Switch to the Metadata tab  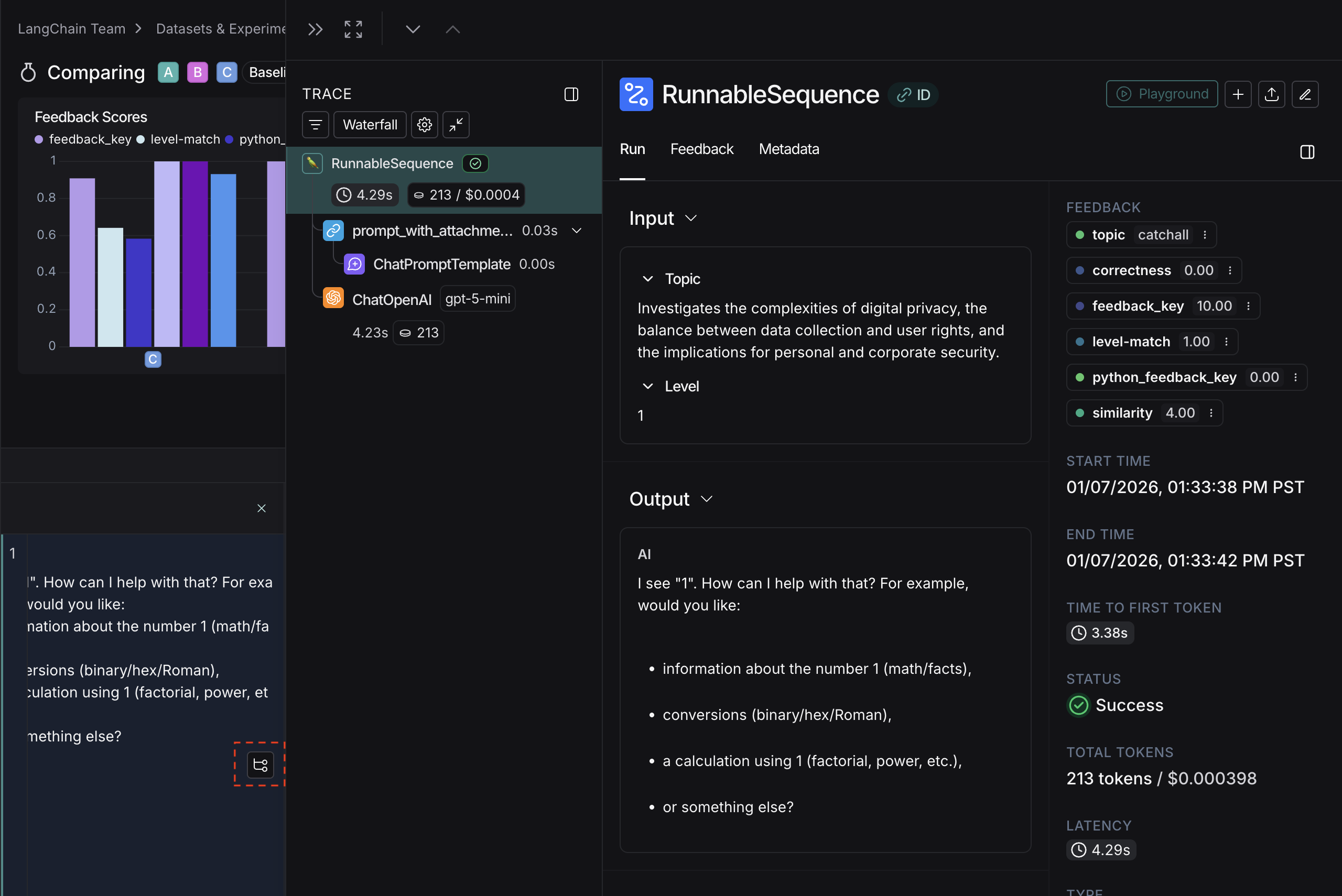coord(789,149)
